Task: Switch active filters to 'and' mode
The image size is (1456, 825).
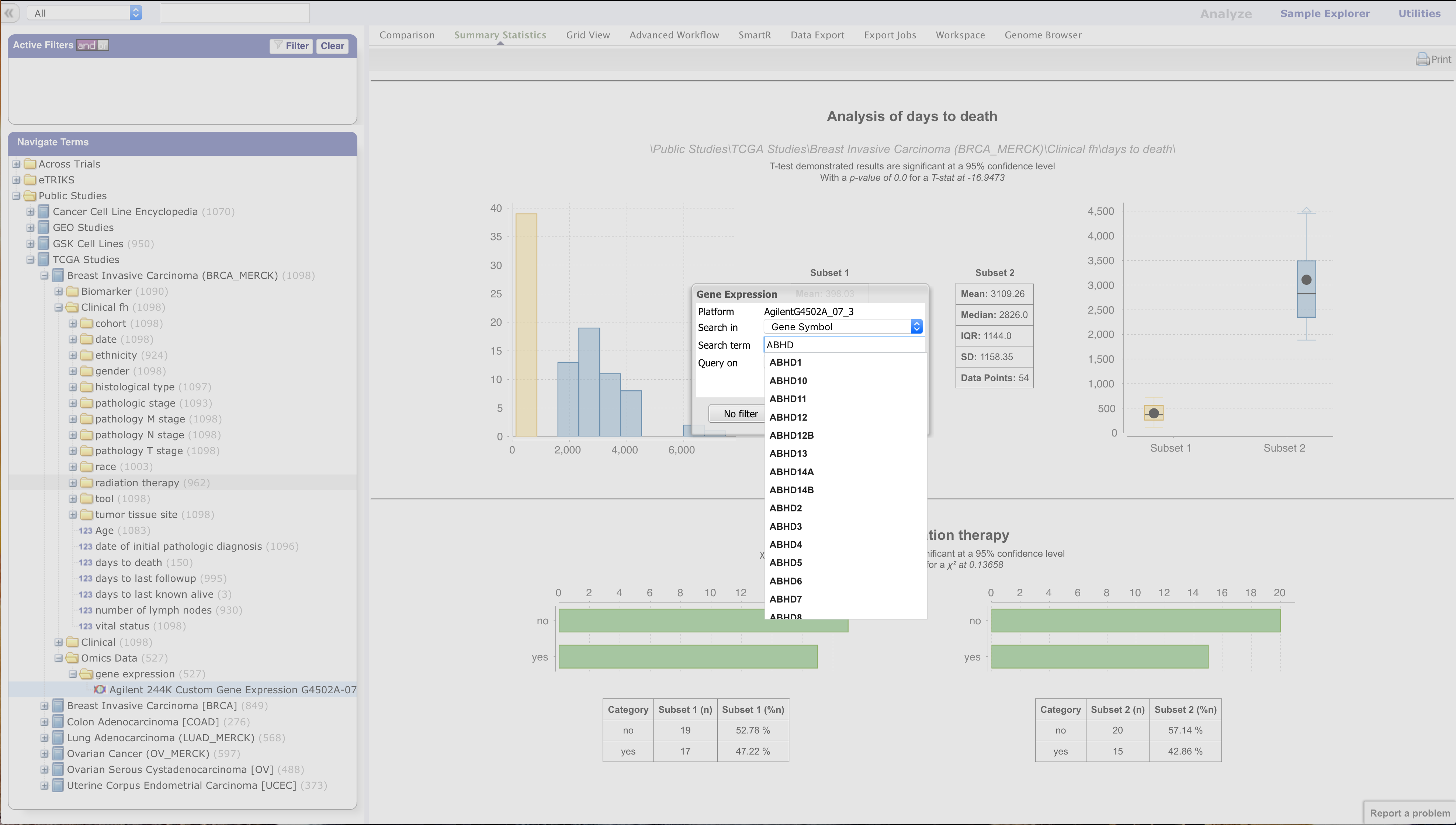Action: [86, 45]
